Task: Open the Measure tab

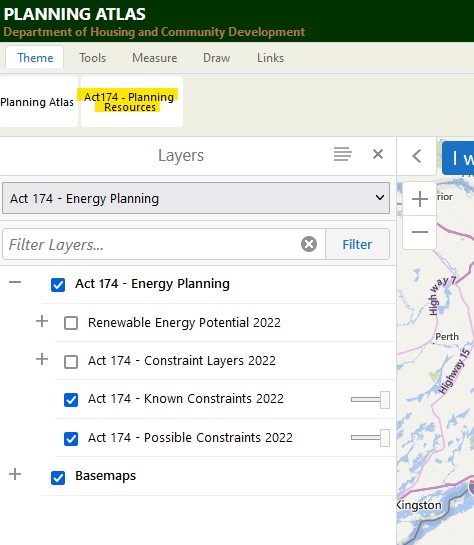Action: [155, 58]
